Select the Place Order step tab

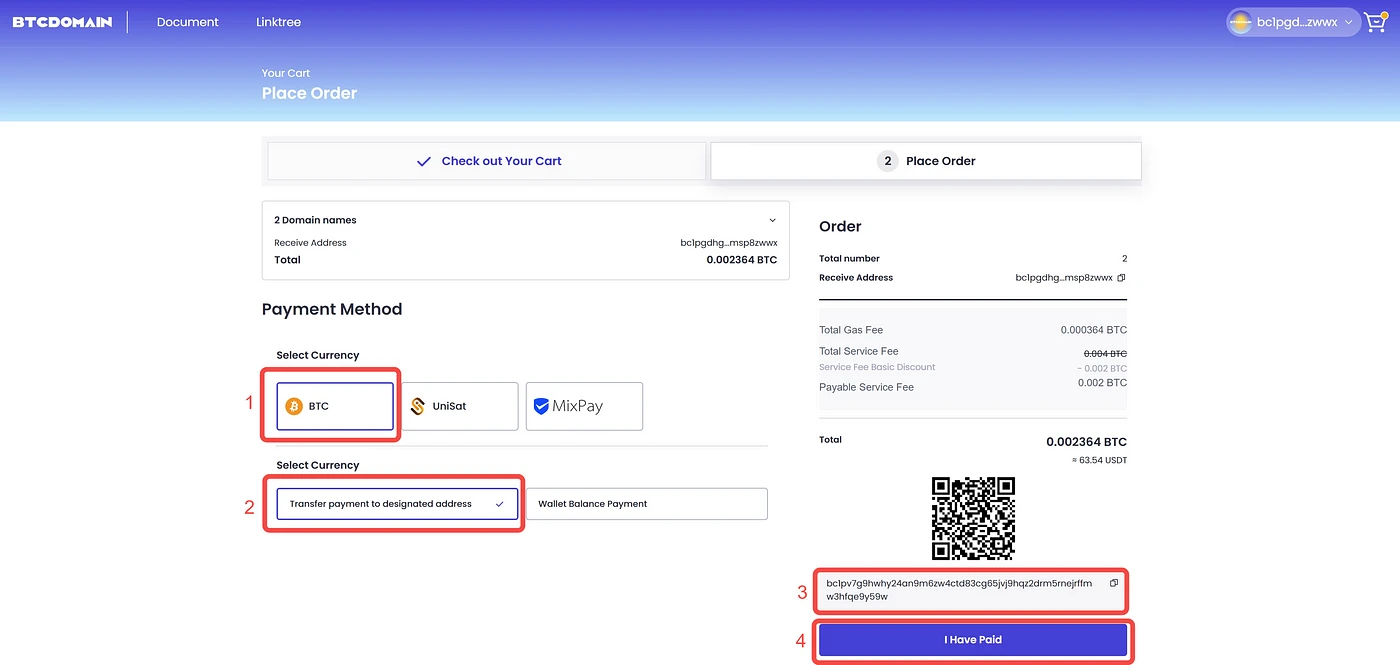926,161
